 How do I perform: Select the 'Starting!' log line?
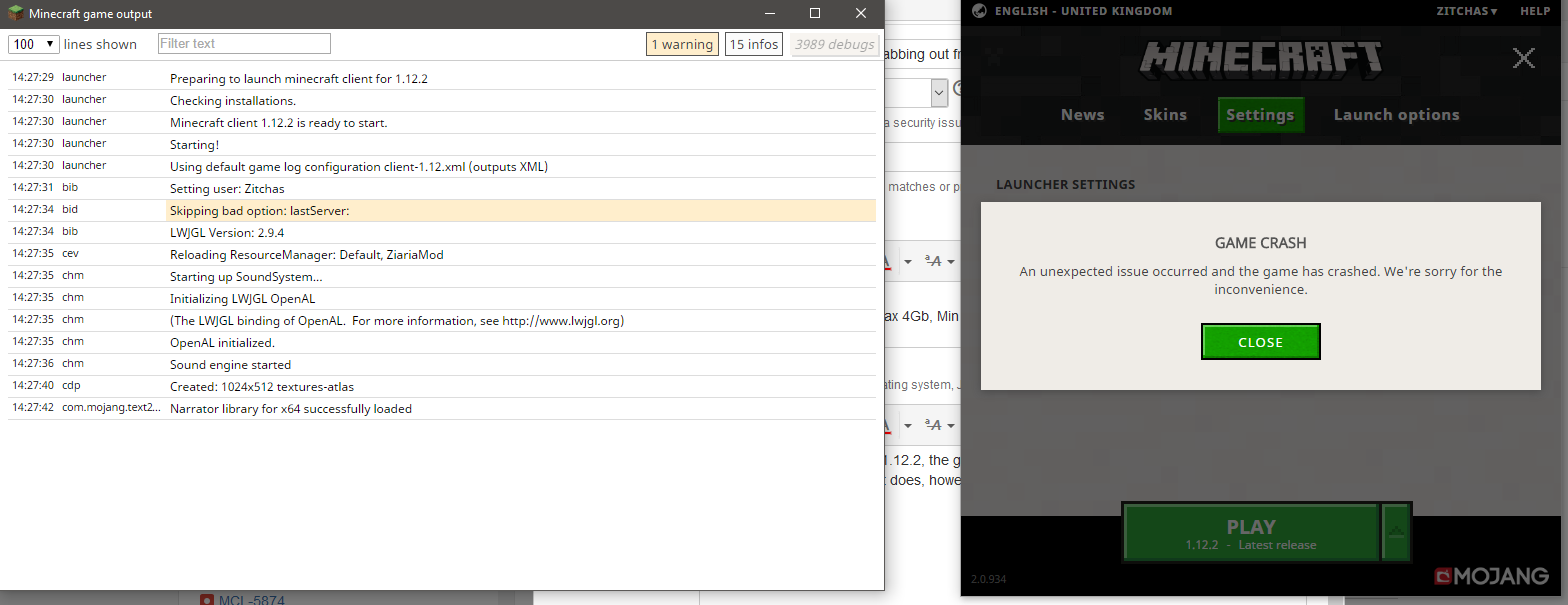coord(442,144)
